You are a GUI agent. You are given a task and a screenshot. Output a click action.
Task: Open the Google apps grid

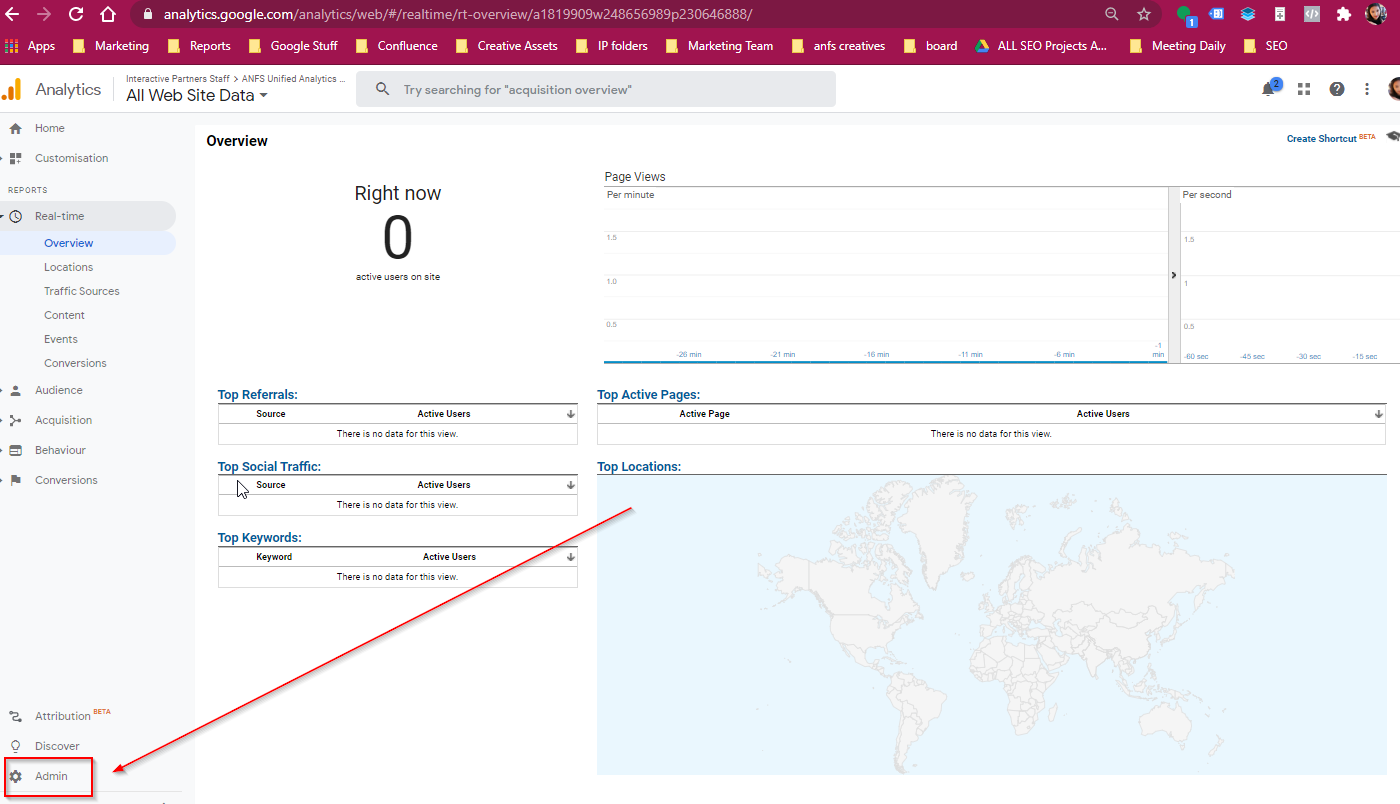1303,89
